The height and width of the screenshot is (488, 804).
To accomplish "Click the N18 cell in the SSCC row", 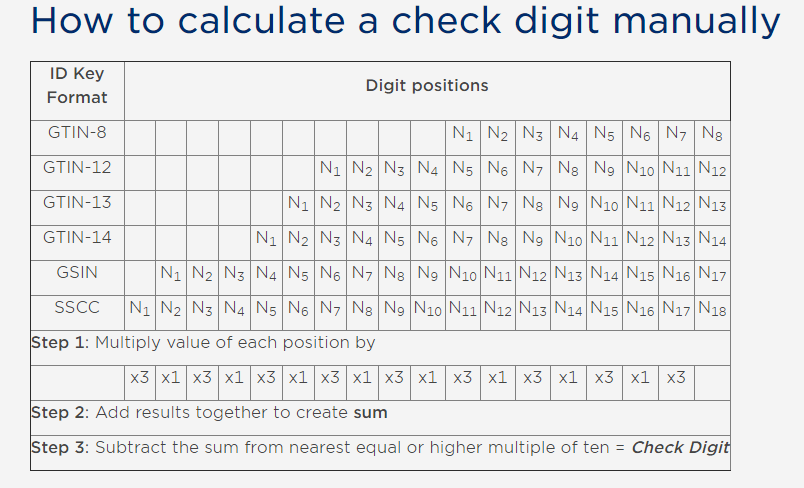I will click(712, 309).
